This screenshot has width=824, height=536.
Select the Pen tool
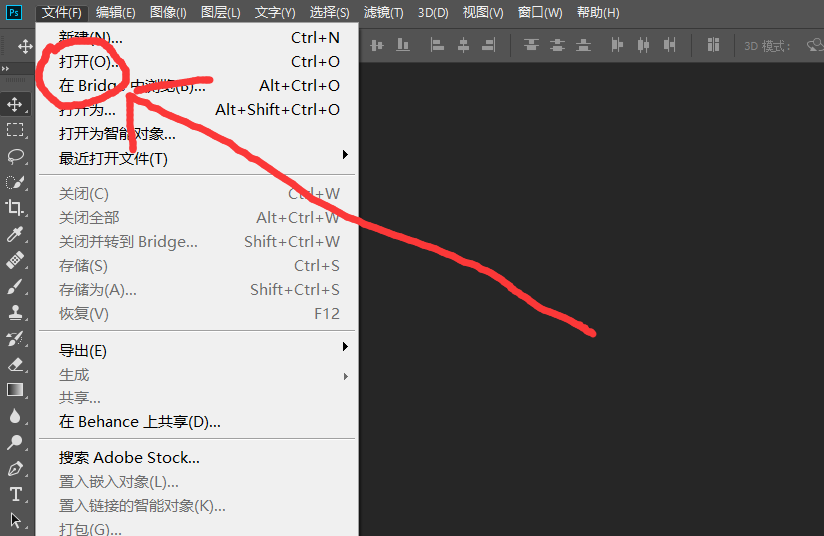pyautogui.click(x=15, y=468)
